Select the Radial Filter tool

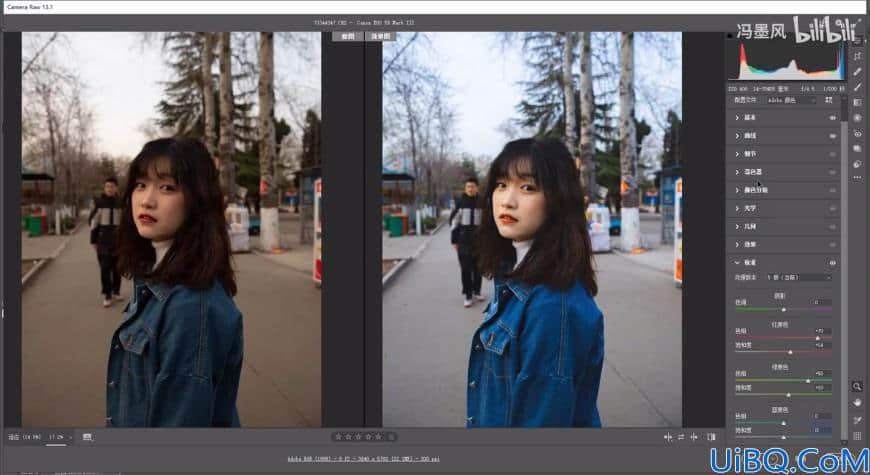(857, 118)
